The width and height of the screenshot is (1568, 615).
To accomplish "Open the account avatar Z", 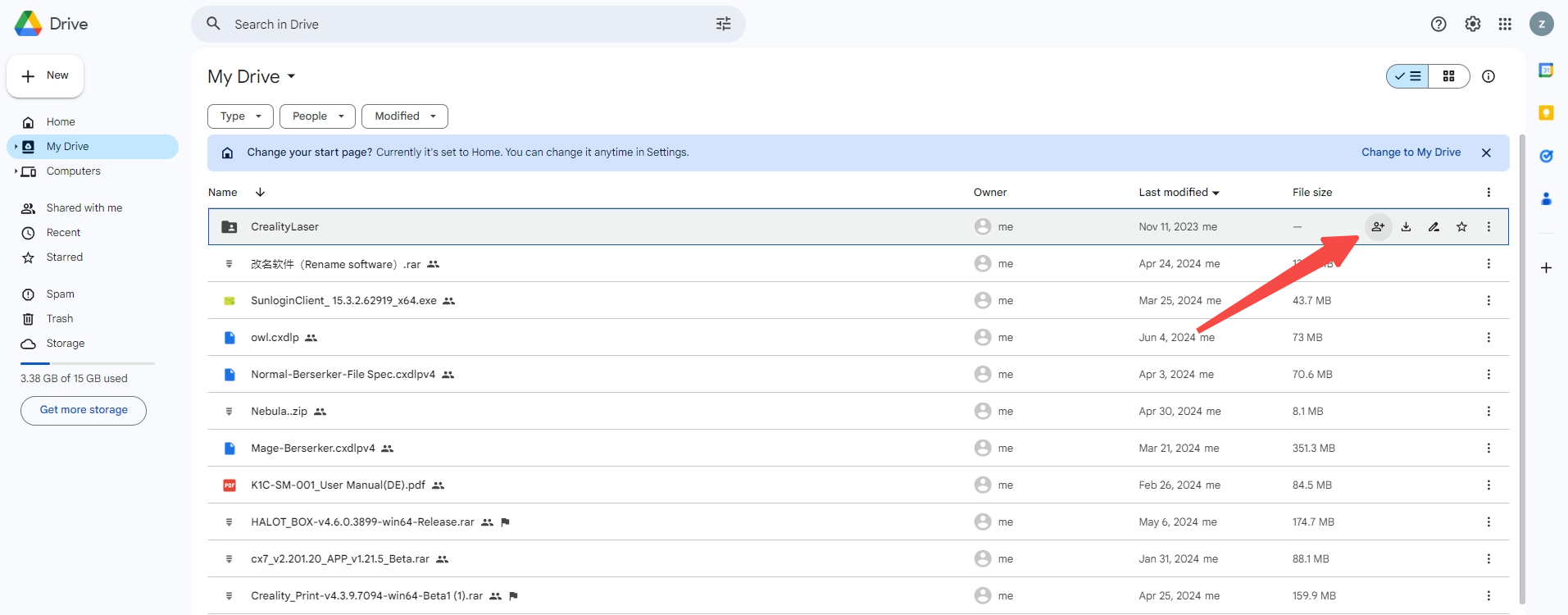I will (1542, 24).
